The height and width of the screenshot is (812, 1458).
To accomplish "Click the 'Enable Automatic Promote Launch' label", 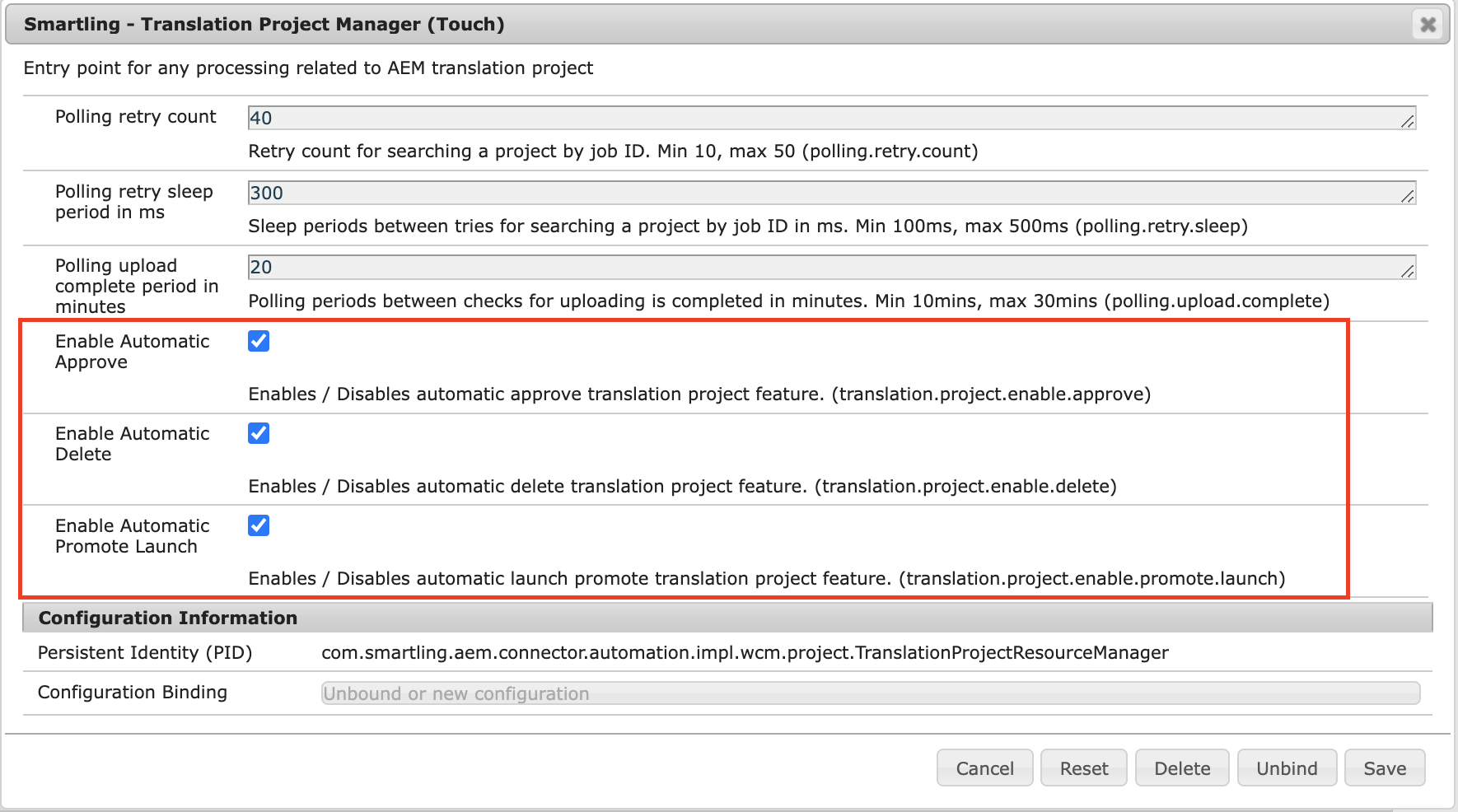I will click(133, 536).
